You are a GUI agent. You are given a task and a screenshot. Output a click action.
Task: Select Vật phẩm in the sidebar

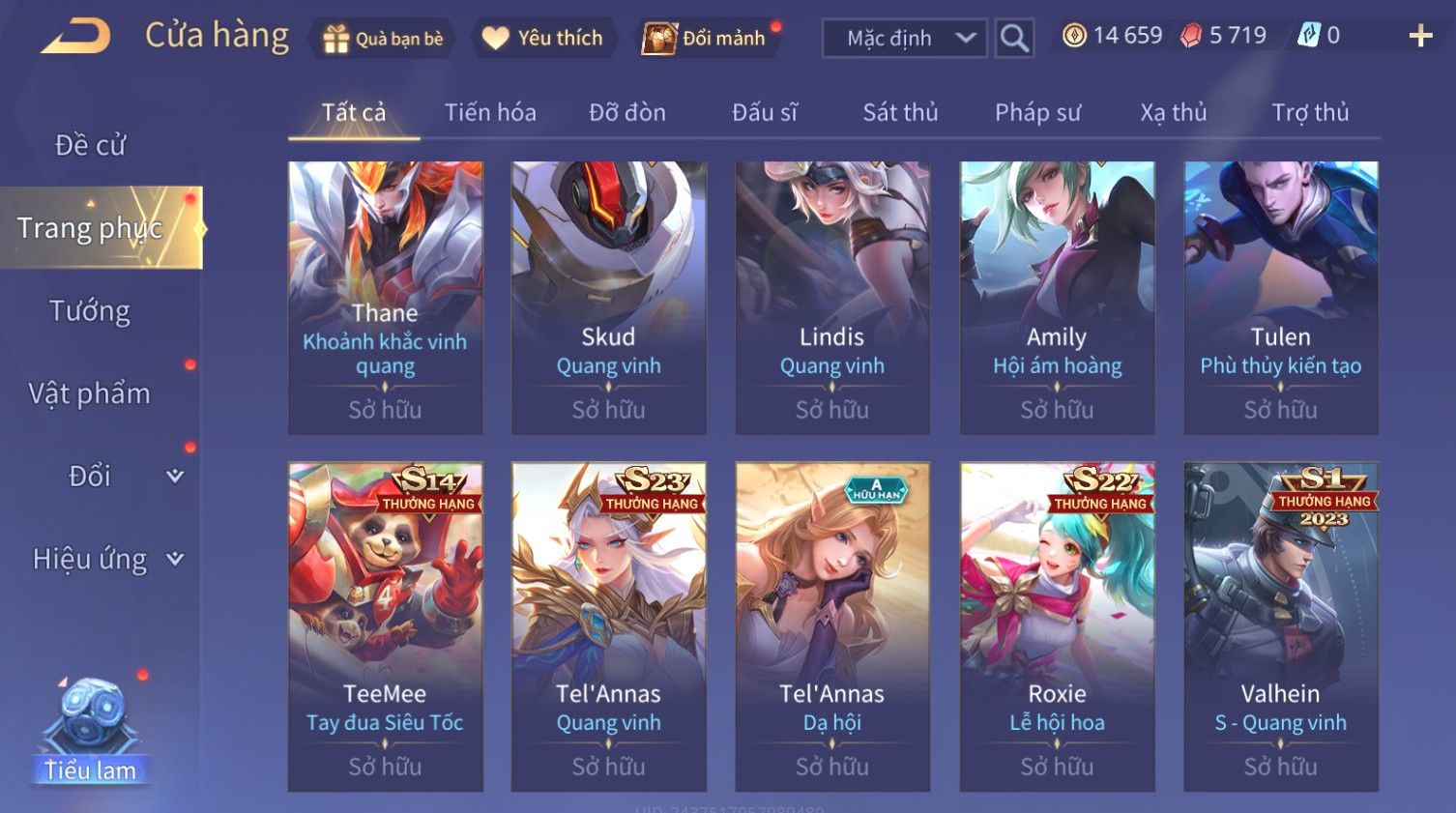(x=90, y=393)
